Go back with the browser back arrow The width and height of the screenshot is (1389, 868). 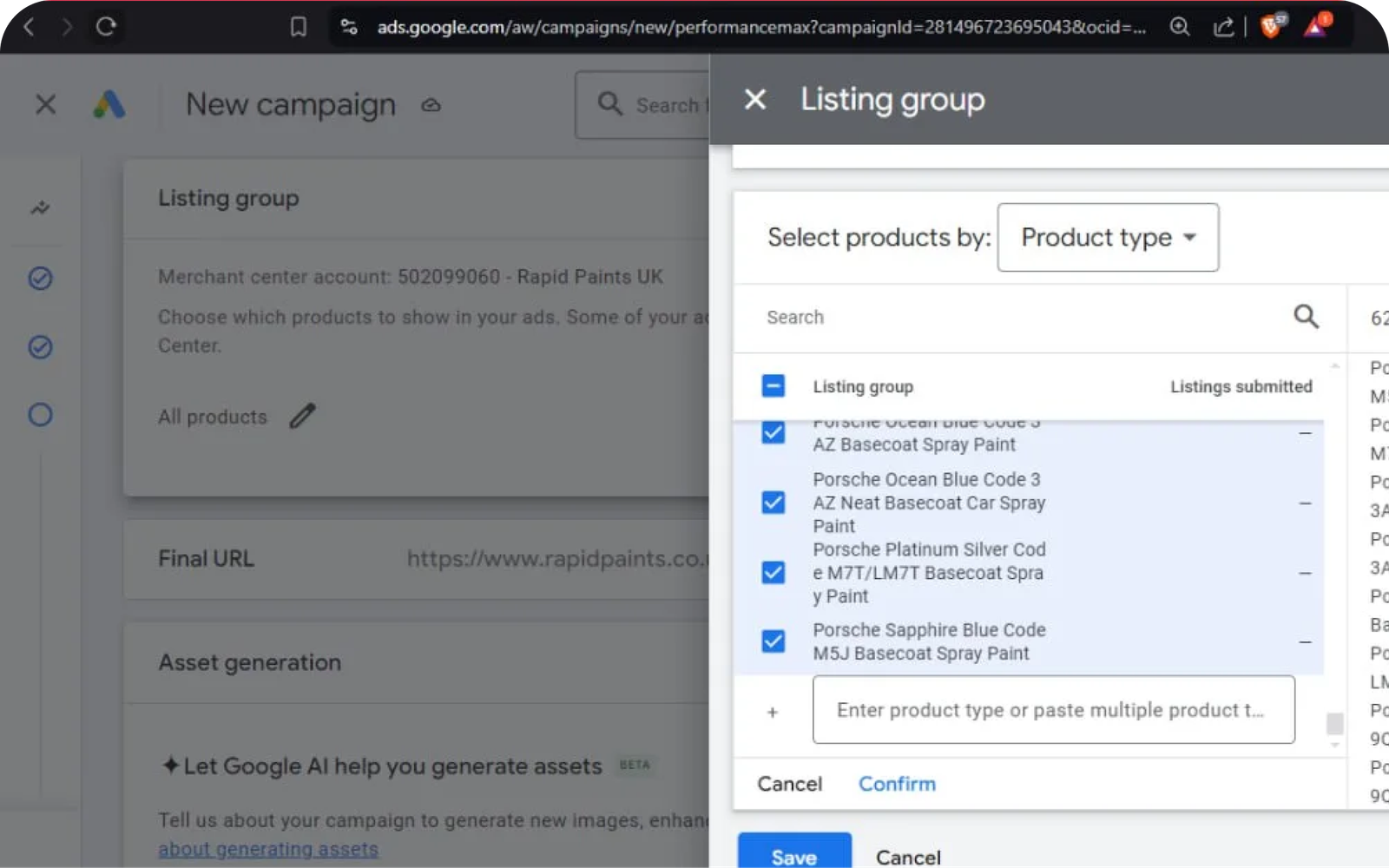(29, 27)
